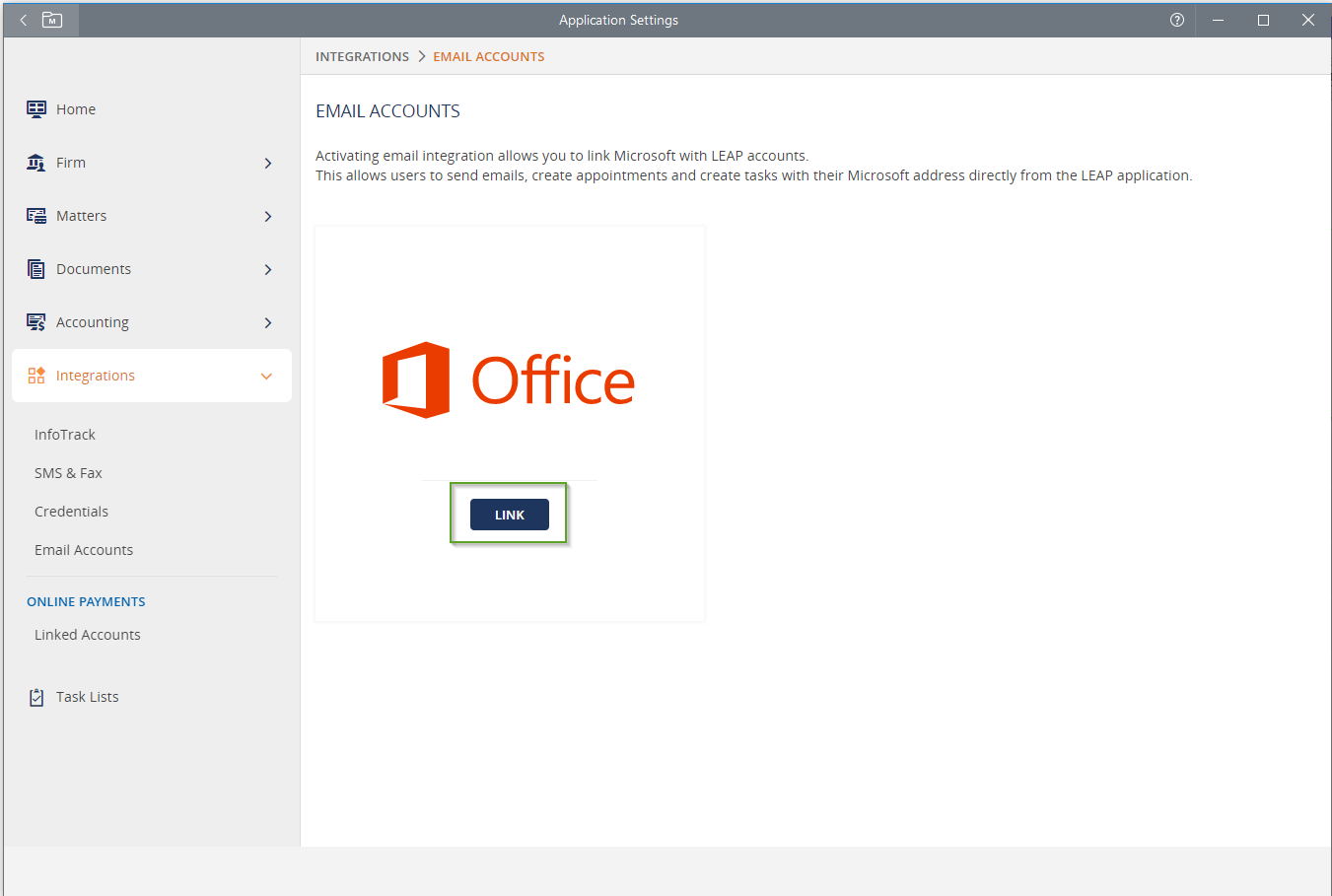The width and height of the screenshot is (1332, 896).
Task: Select Integrations in the sidebar
Action: tap(96, 376)
